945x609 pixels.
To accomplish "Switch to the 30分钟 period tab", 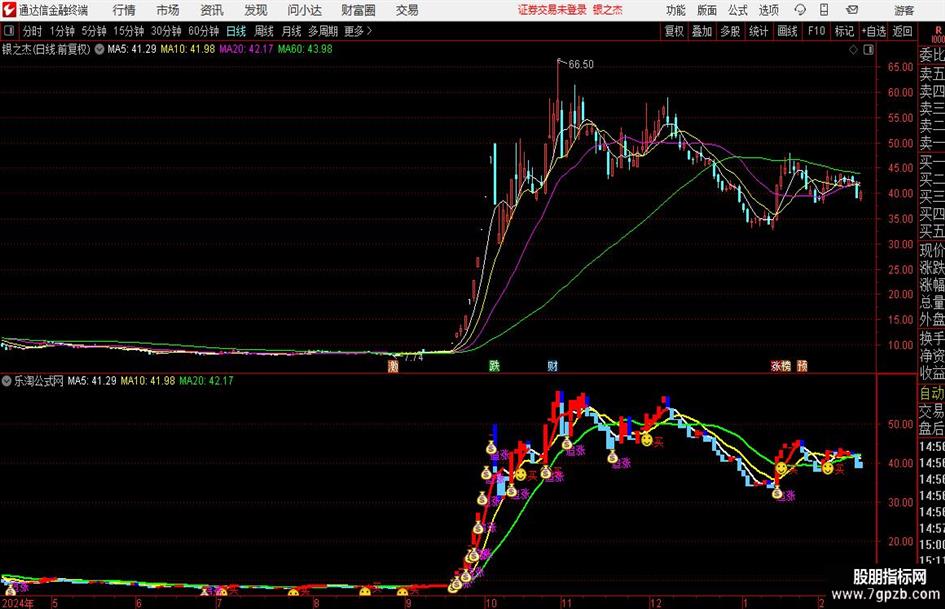I will coord(166,31).
